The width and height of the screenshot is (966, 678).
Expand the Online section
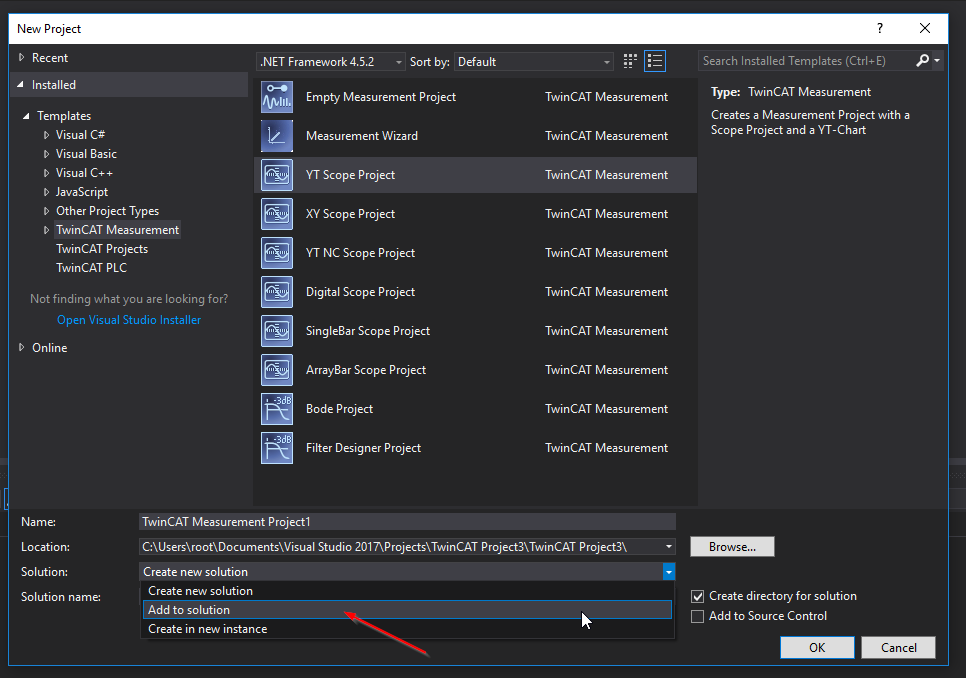click(x=22, y=347)
